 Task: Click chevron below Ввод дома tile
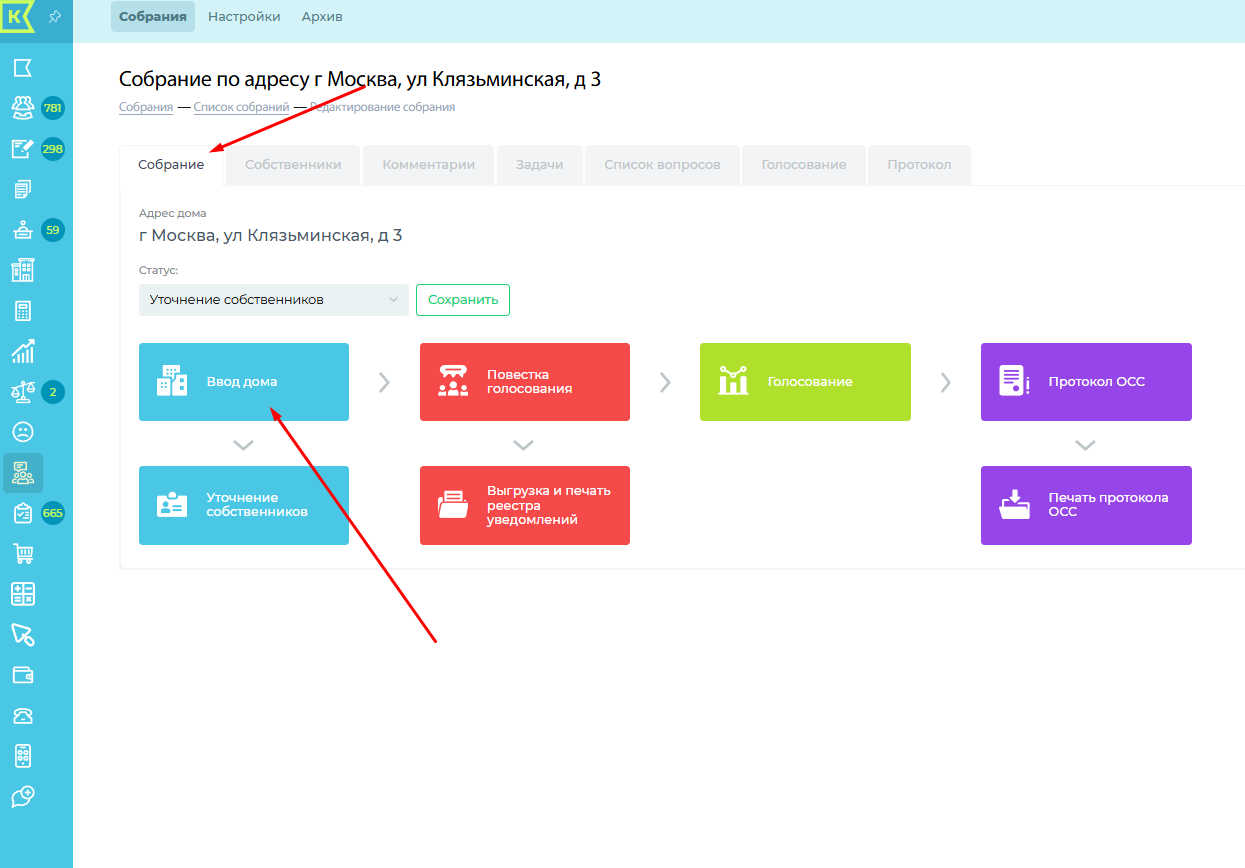pyautogui.click(x=243, y=445)
